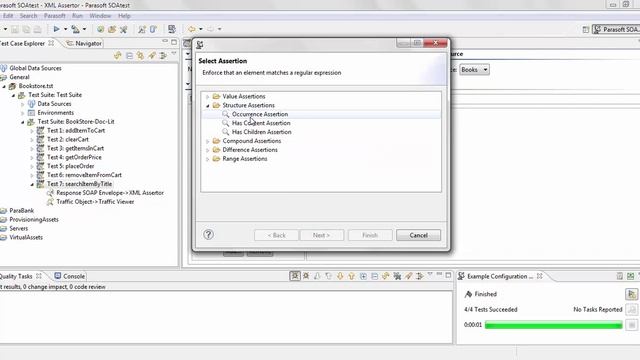Open the view menu triangle in Test Case Explorer
Screen dimensions: 640x360
[173, 54]
